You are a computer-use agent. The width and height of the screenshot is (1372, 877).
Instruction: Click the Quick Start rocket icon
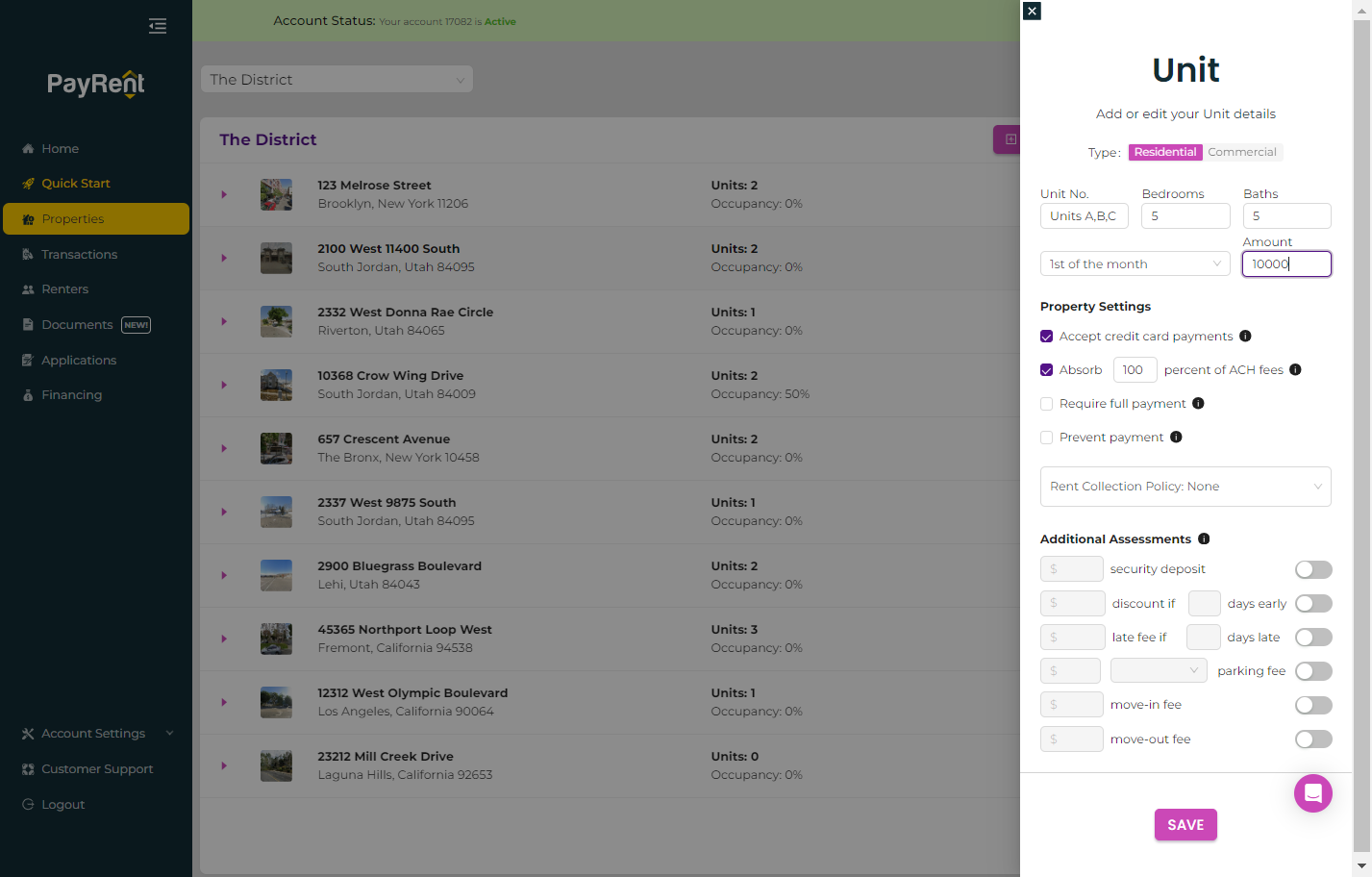tap(28, 184)
